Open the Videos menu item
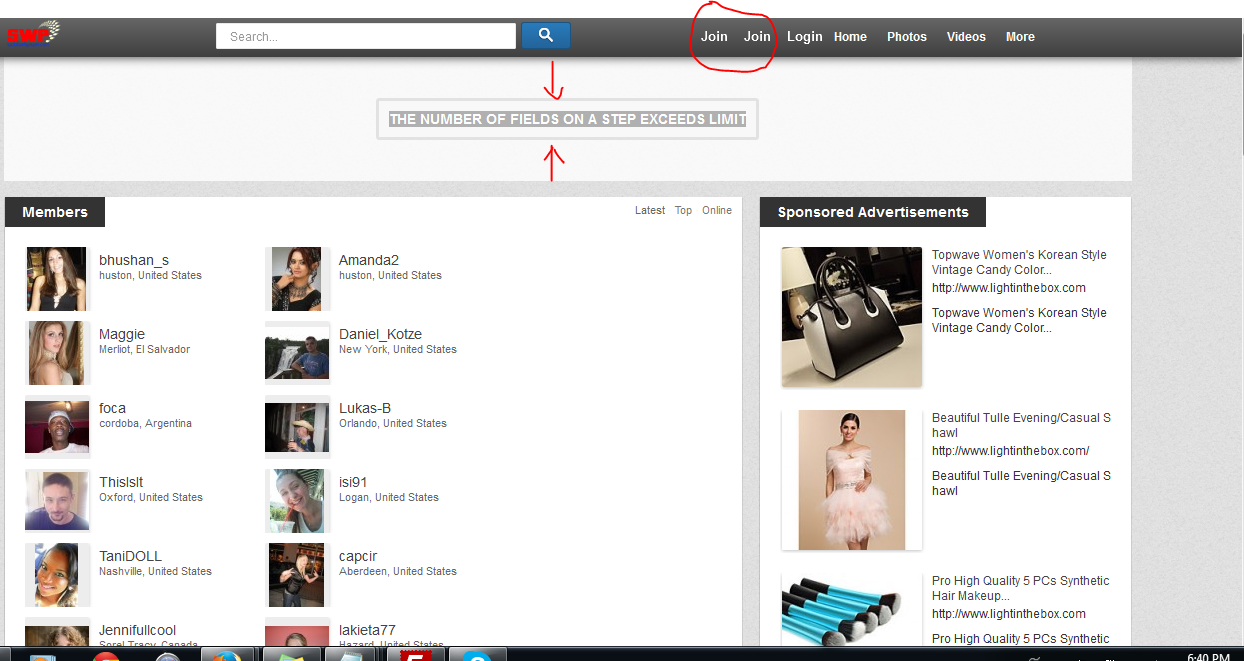This screenshot has height=661, width=1244. click(x=966, y=37)
